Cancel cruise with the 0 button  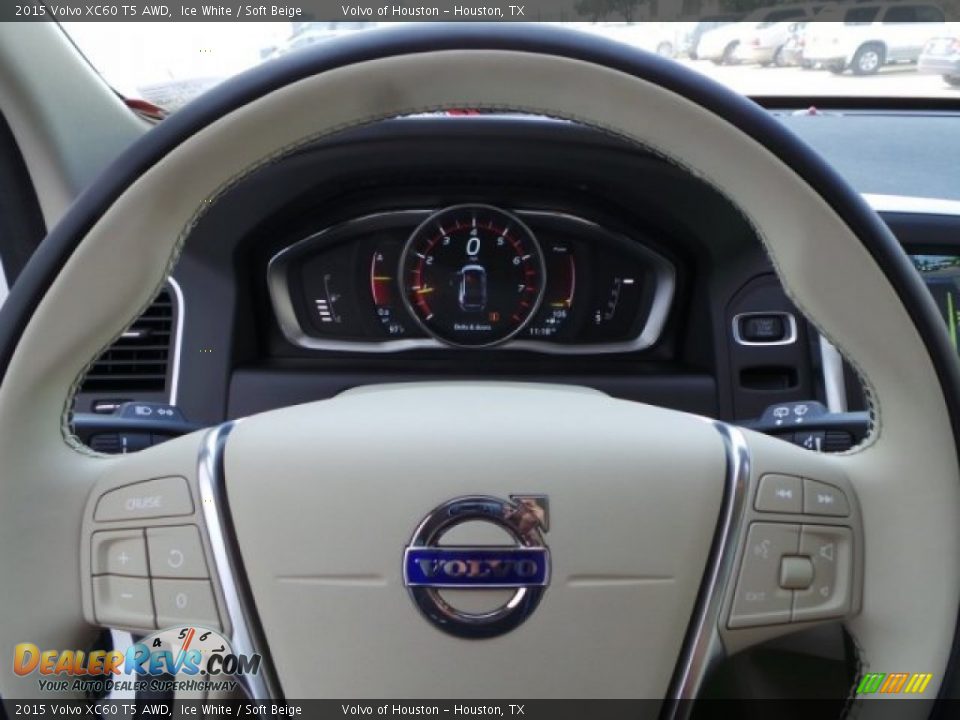[181, 598]
